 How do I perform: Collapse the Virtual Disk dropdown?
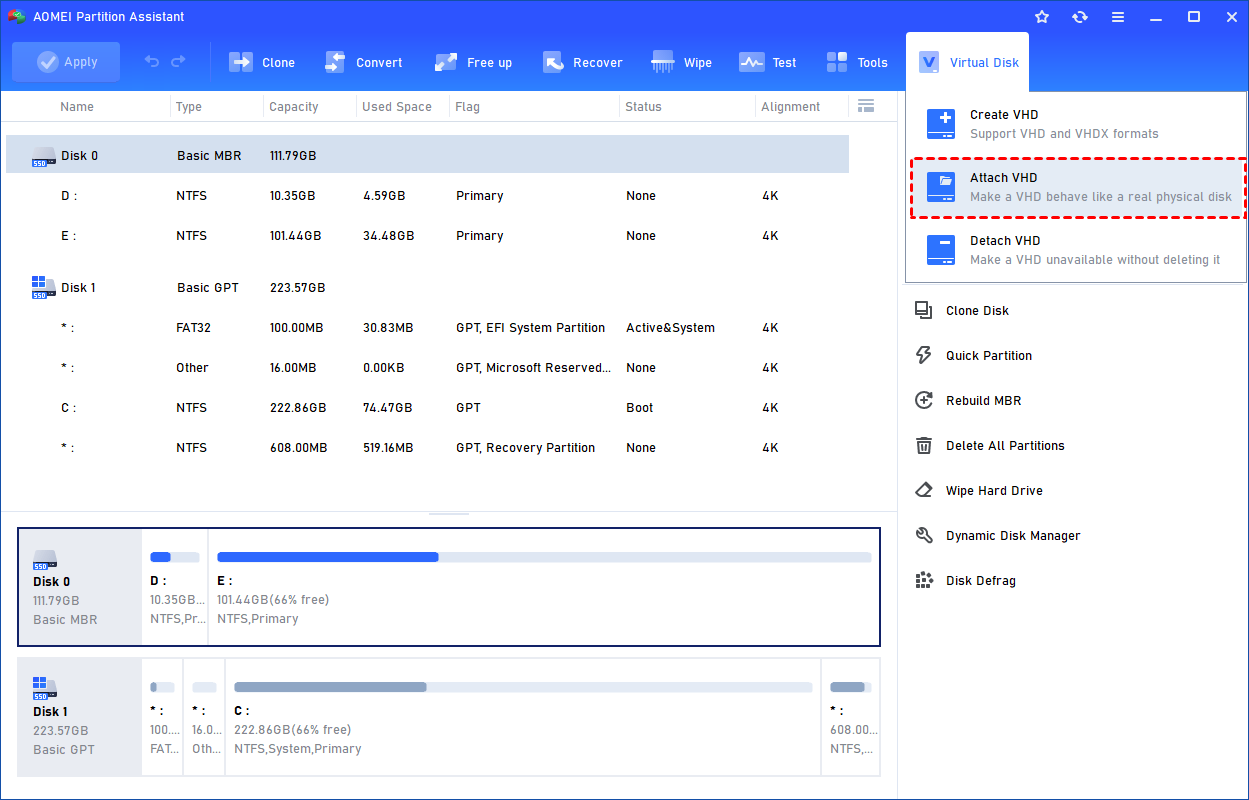coord(967,62)
